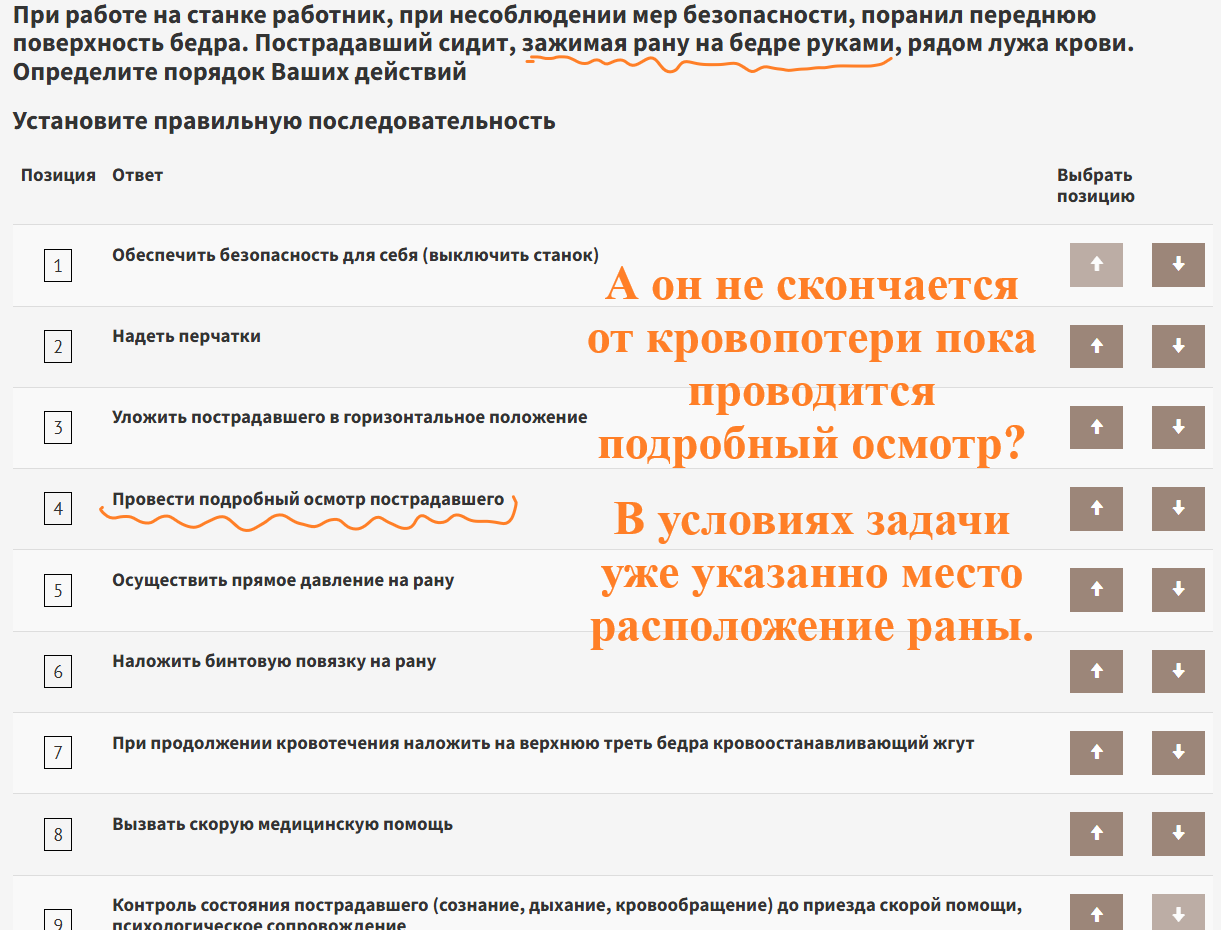Select position number box 3

pyautogui.click(x=58, y=428)
